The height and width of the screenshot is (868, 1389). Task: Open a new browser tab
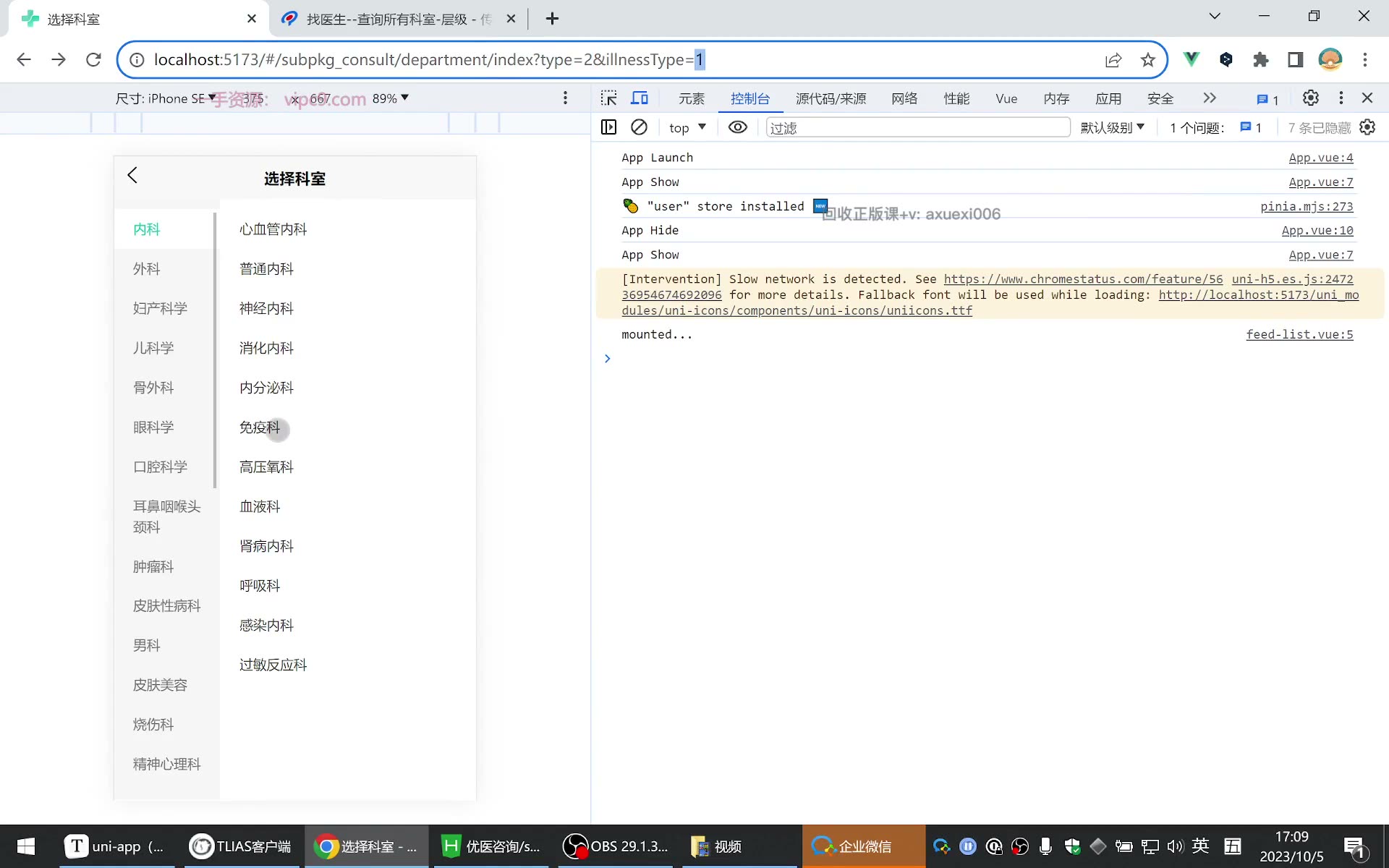(552, 19)
